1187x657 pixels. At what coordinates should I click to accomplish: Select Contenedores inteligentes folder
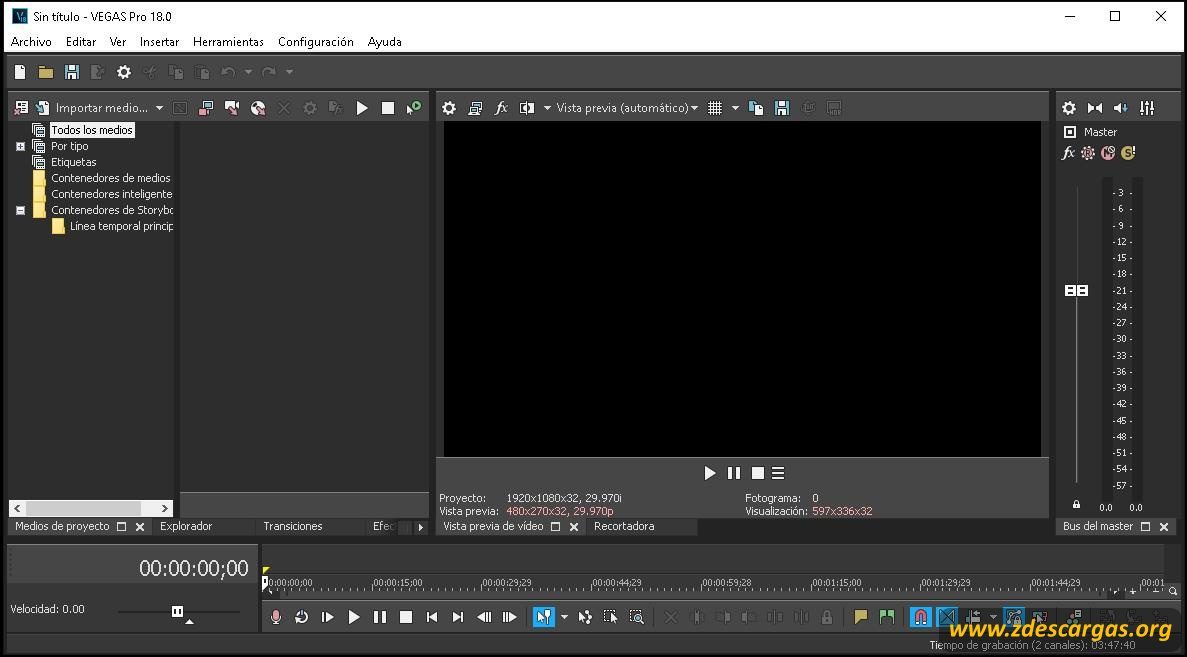coord(111,195)
